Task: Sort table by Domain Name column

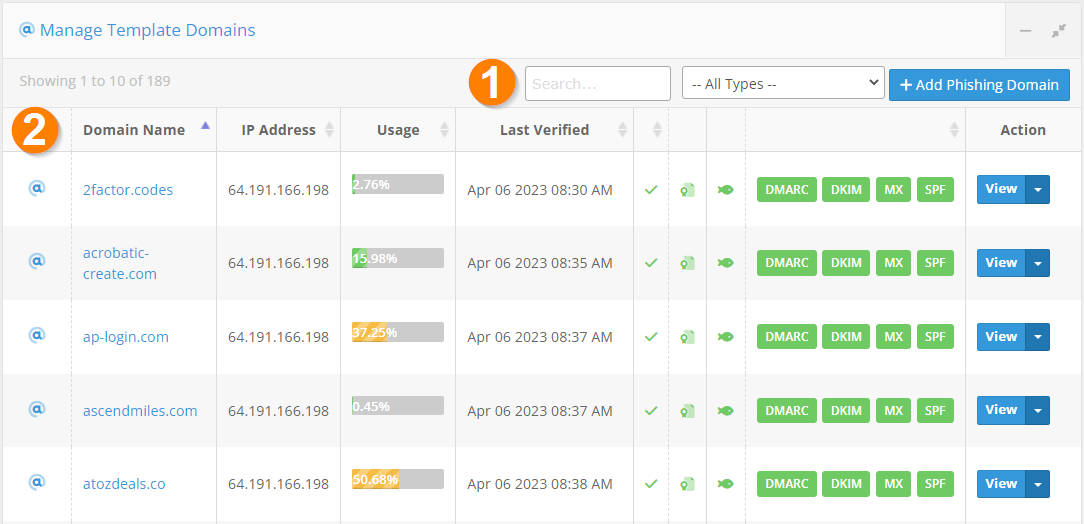Action: (134, 130)
